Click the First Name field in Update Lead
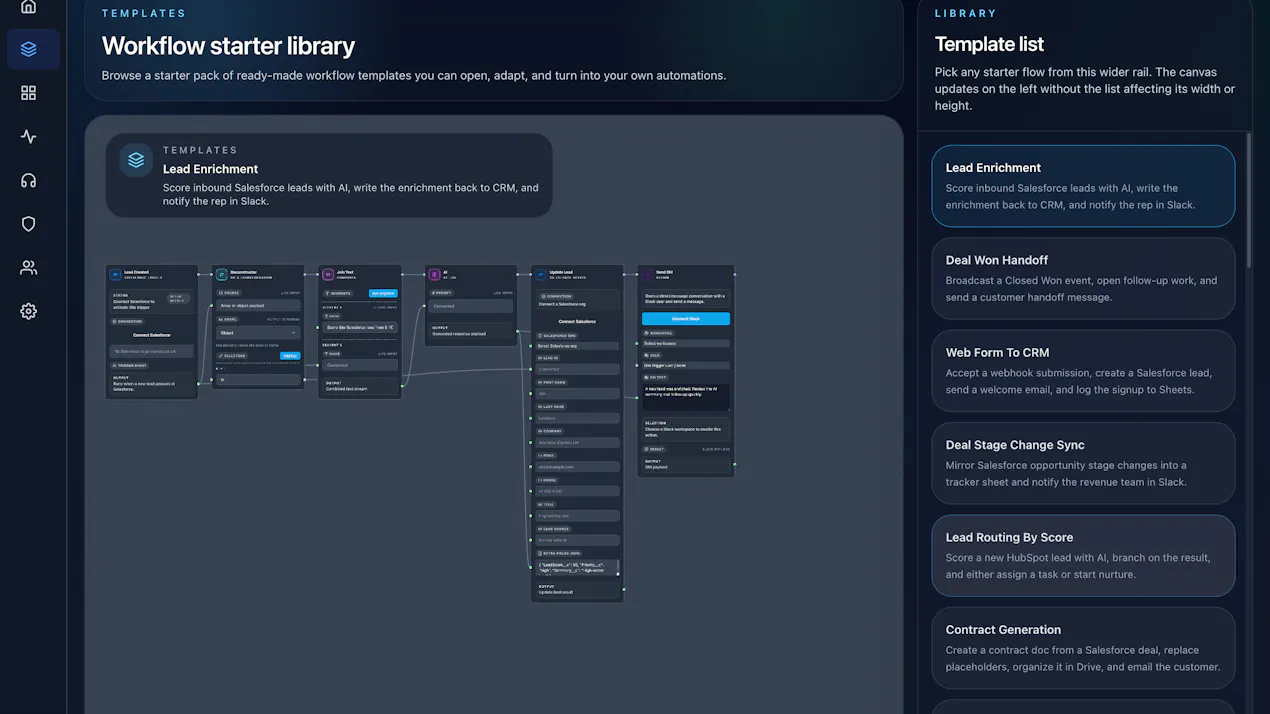 tap(577, 393)
